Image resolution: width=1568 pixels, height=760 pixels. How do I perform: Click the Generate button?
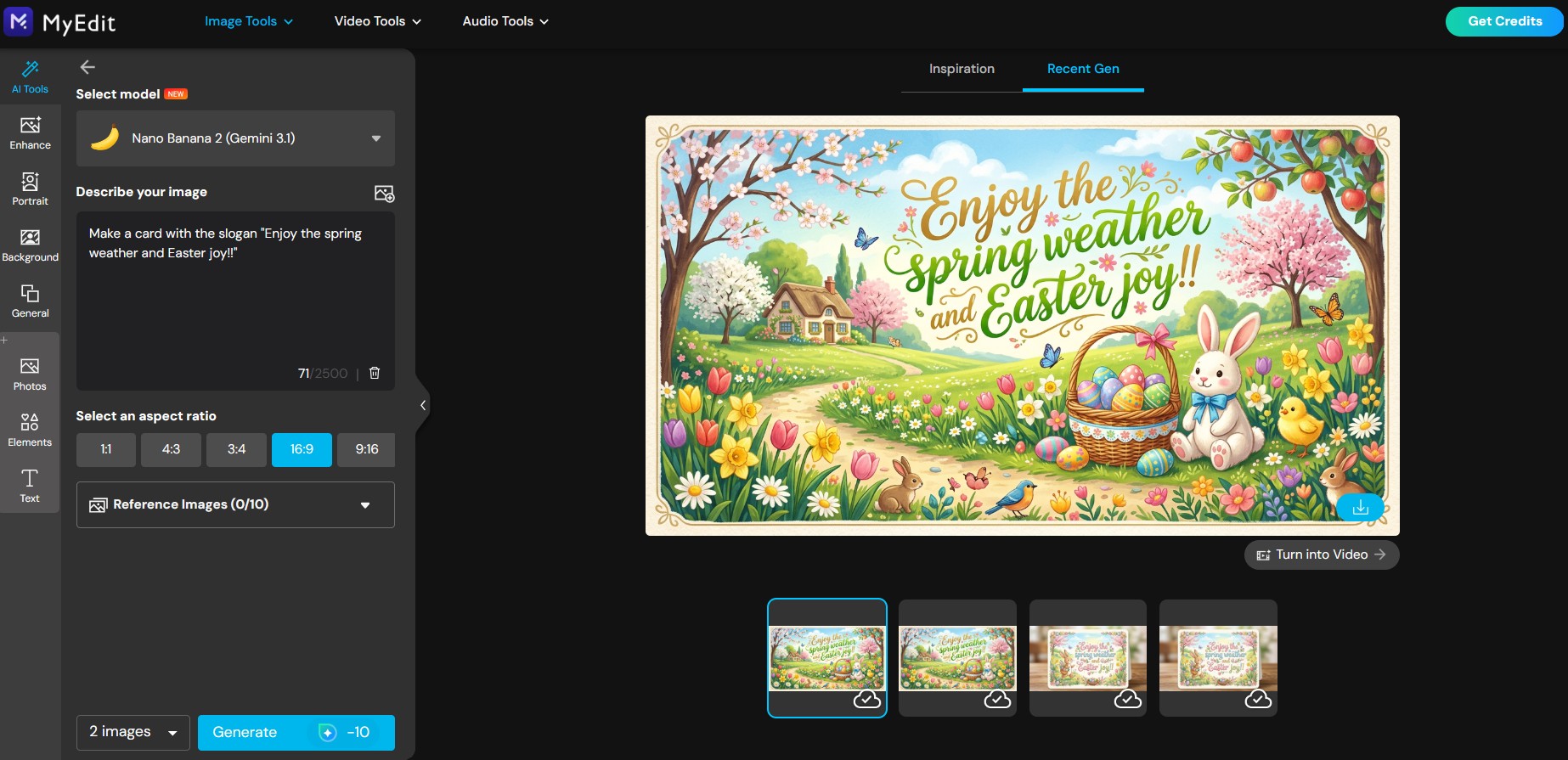tap(296, 732)
